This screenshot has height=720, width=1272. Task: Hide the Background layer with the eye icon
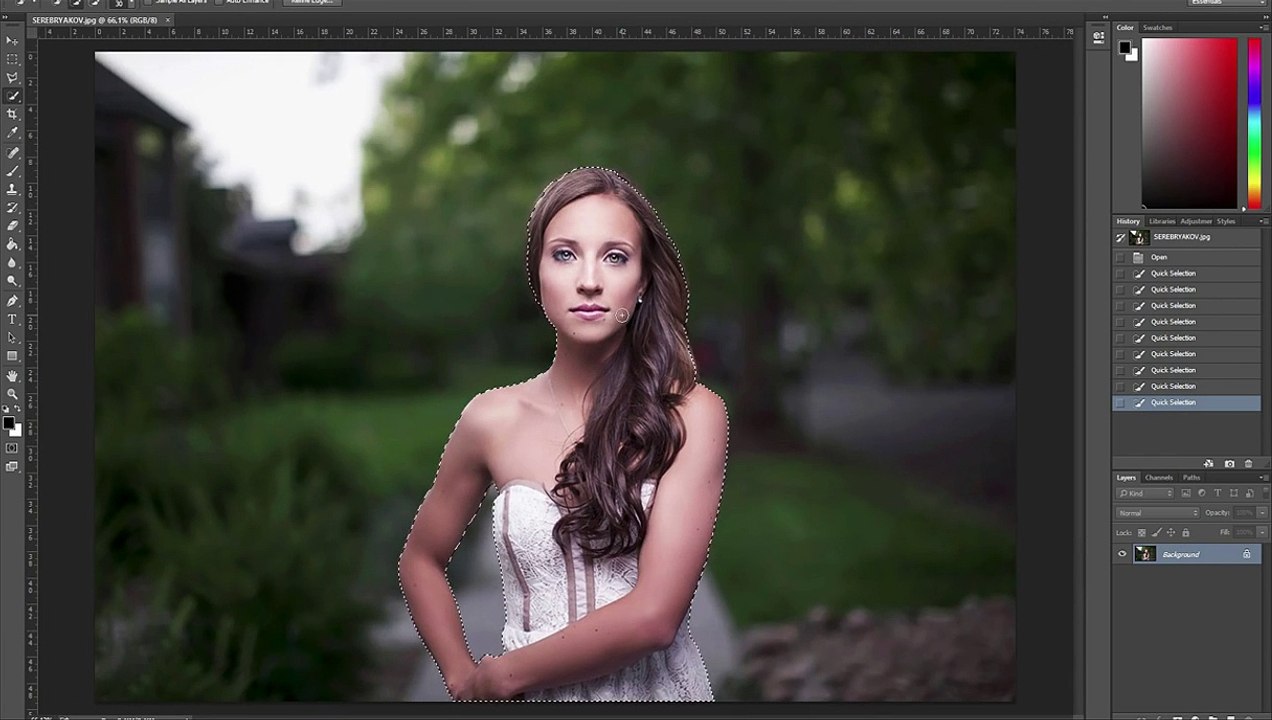[x=1122, y=554]
